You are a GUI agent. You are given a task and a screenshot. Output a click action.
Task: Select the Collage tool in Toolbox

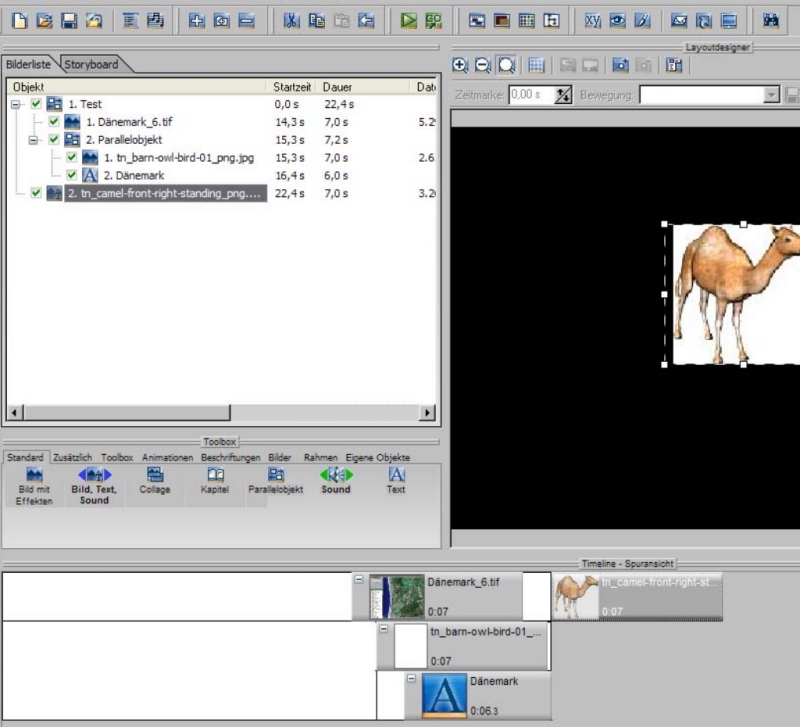155,481
